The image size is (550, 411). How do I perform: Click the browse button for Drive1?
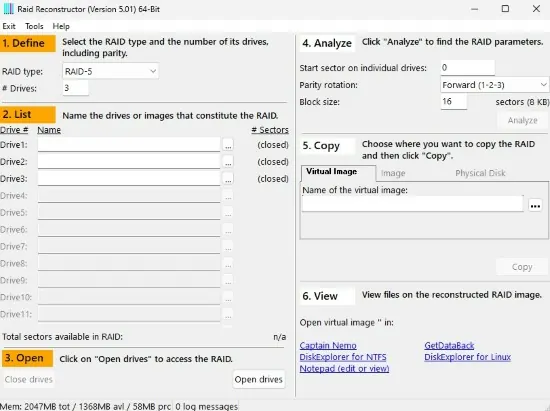pyautogui.click(x=228, y=145)
